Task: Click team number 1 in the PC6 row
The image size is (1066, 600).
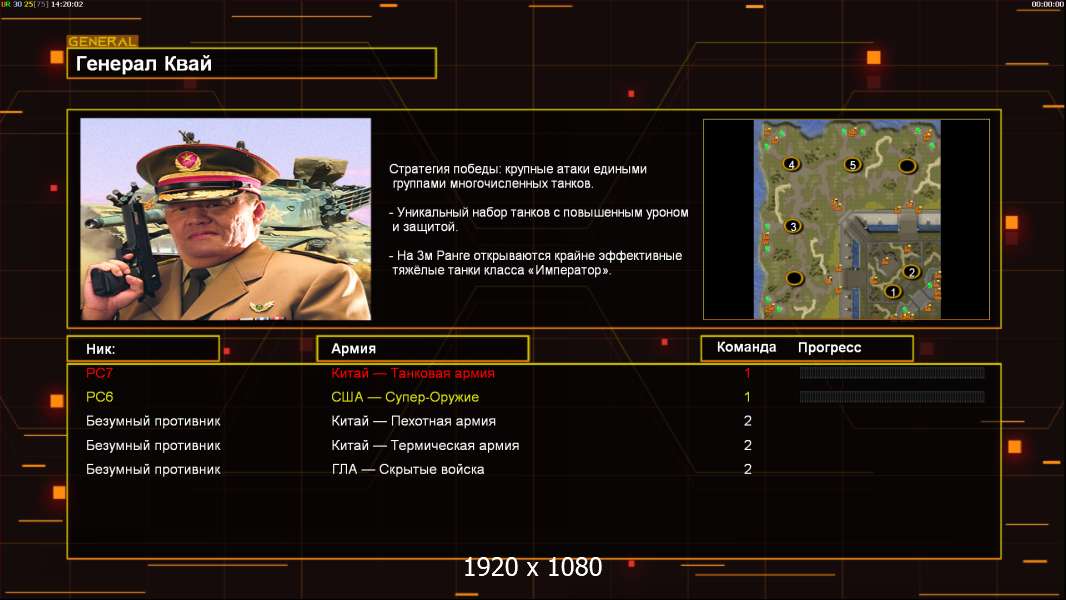Action: pyautogui.click(x=747, y=397)
